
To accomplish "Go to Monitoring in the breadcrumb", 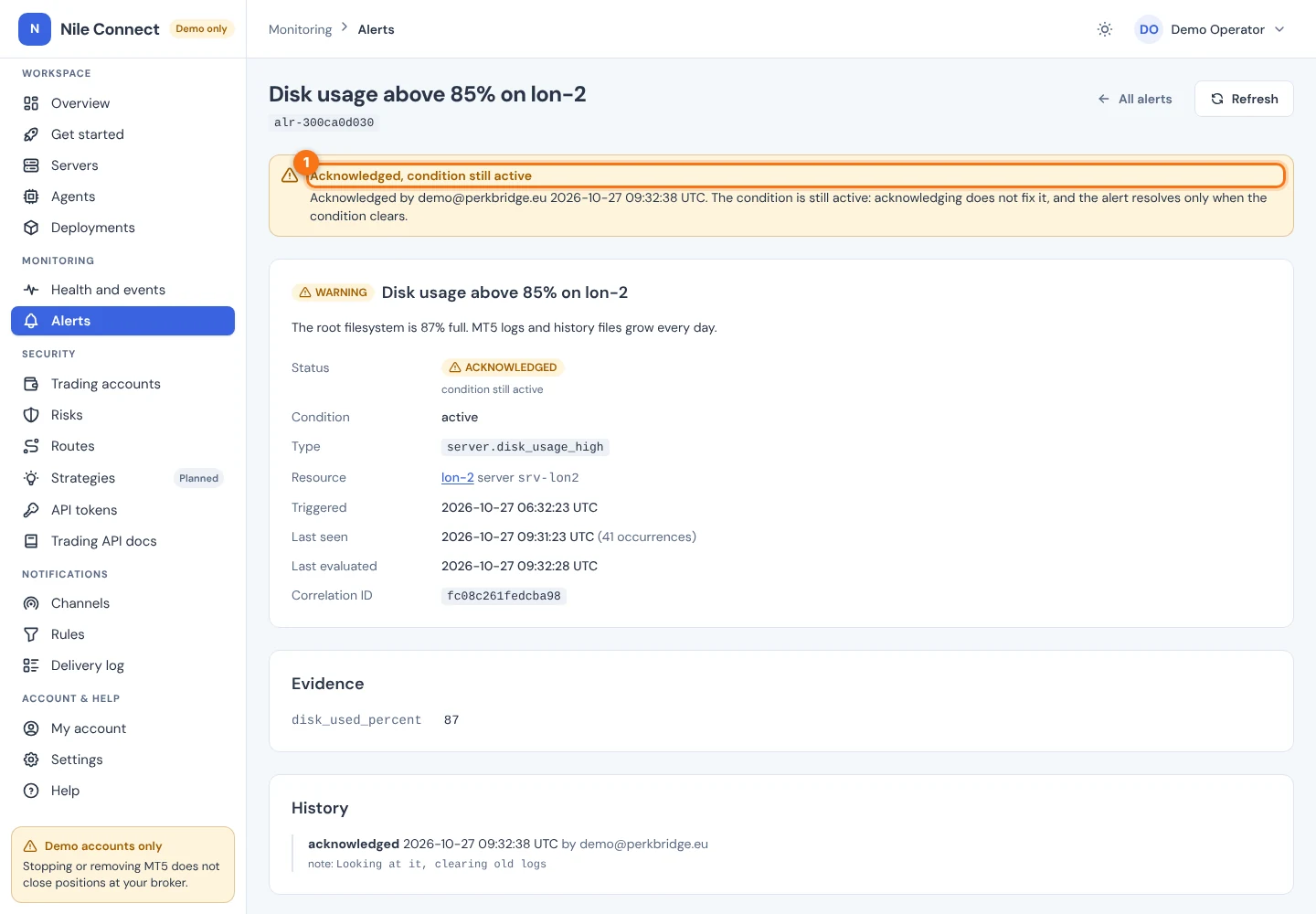I will 300,29.
